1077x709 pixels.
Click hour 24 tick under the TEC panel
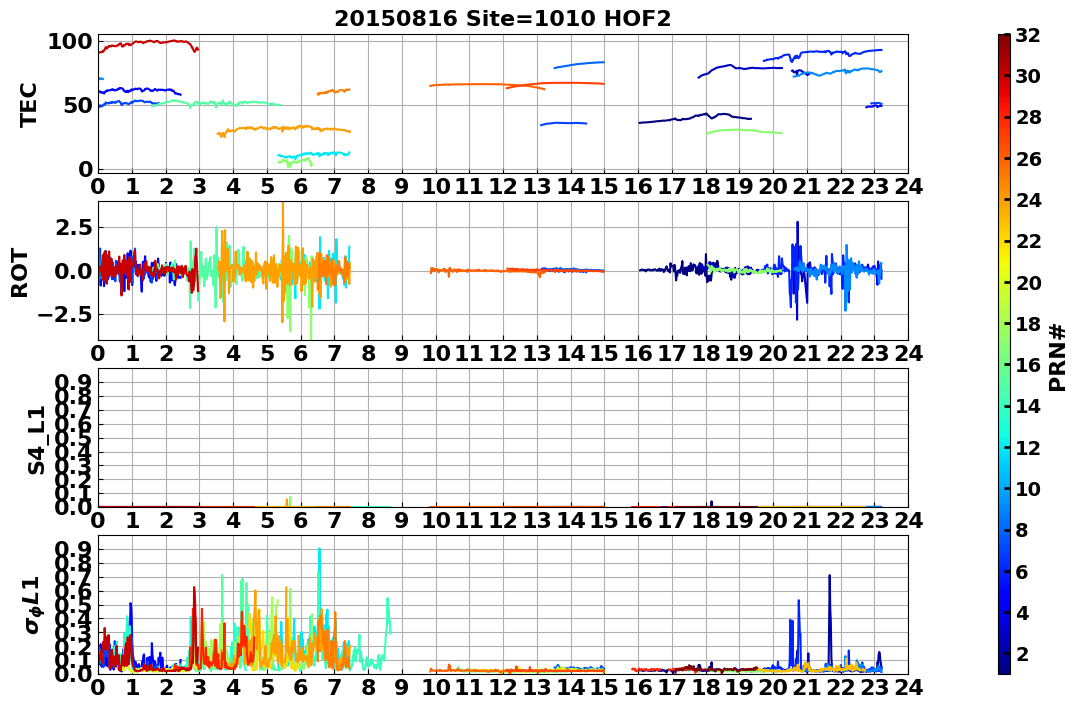907,186
